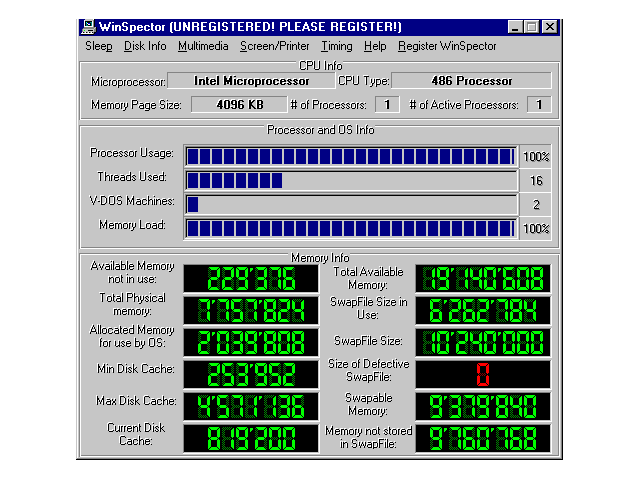Maximize the WinSpector window

coord(531,27)
